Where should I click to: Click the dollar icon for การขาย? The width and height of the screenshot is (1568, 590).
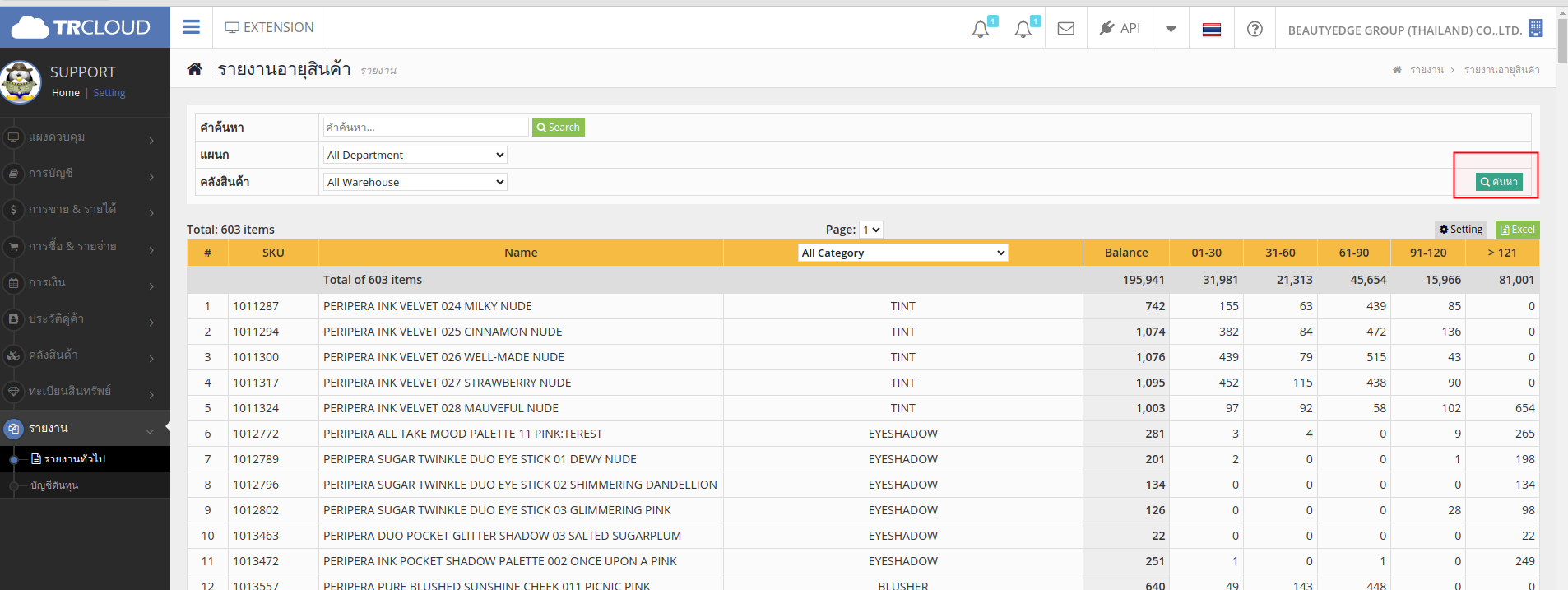[x=13, y=210]
